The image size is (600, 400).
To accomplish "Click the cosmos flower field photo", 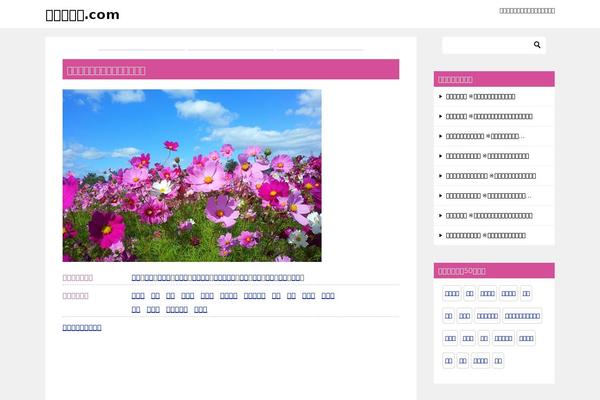I will (192, 175).
